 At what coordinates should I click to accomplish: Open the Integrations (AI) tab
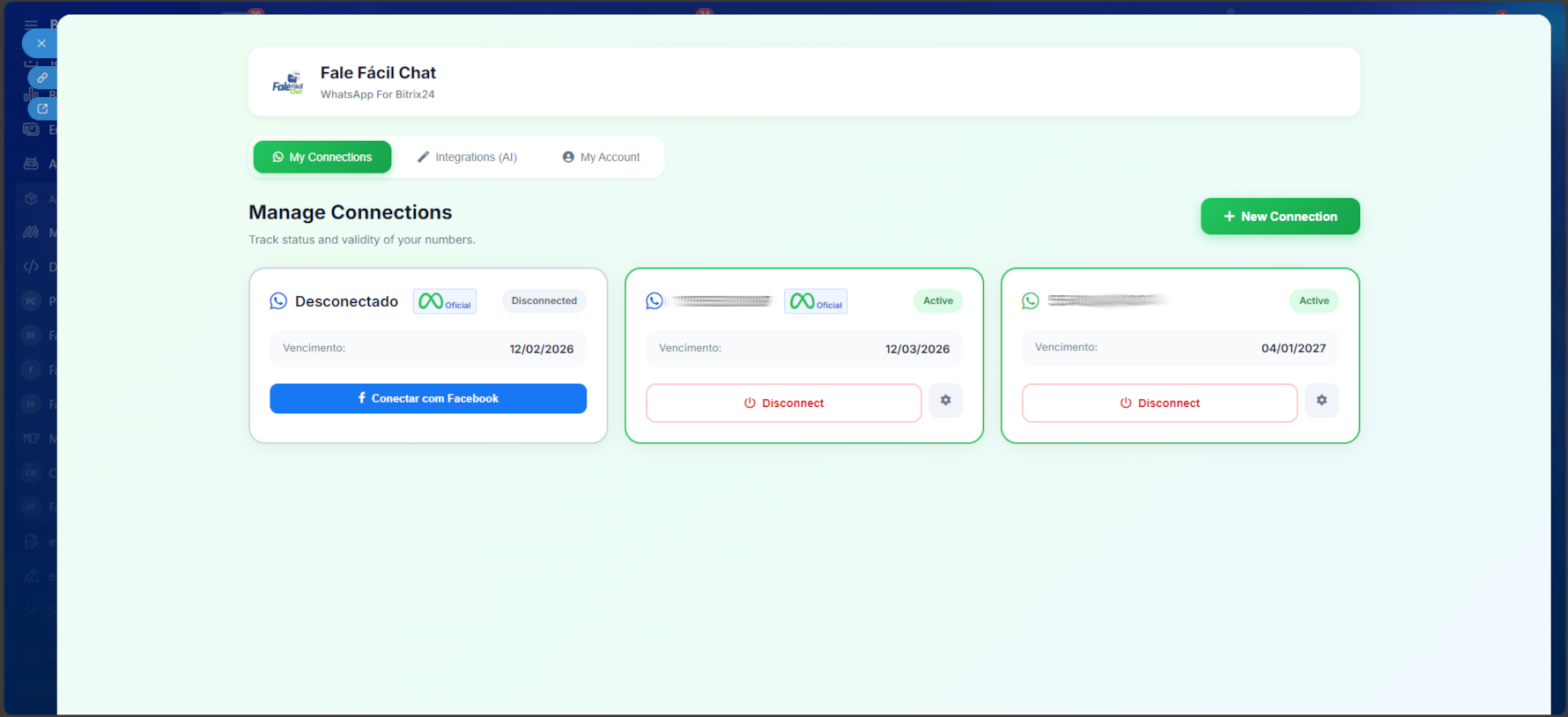[x=467, y=157]
